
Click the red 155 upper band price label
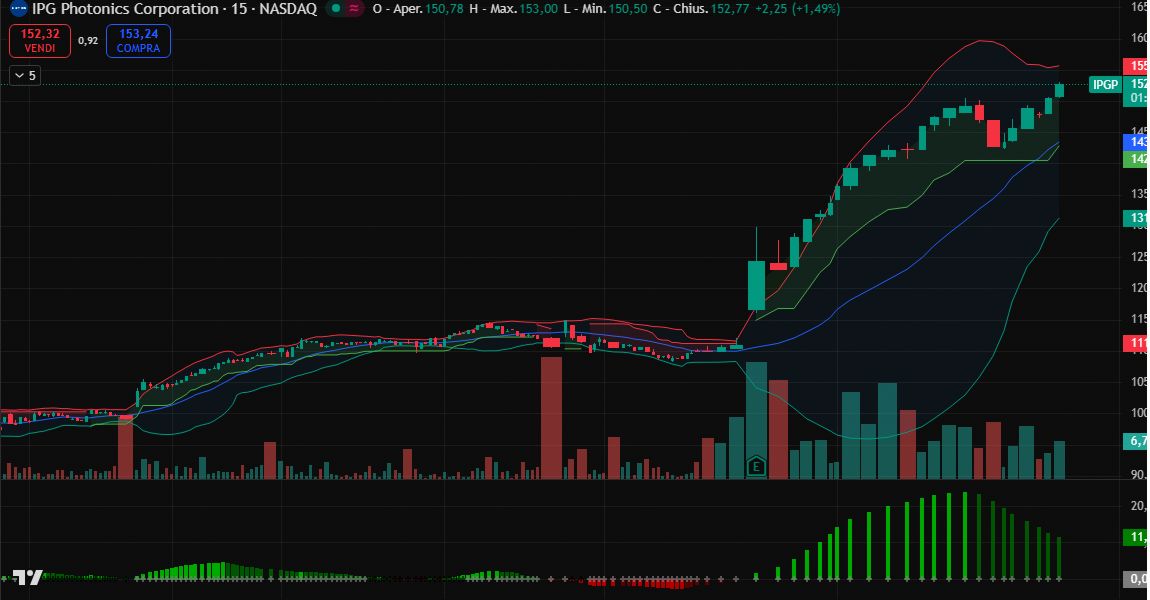pos(1136,66)
